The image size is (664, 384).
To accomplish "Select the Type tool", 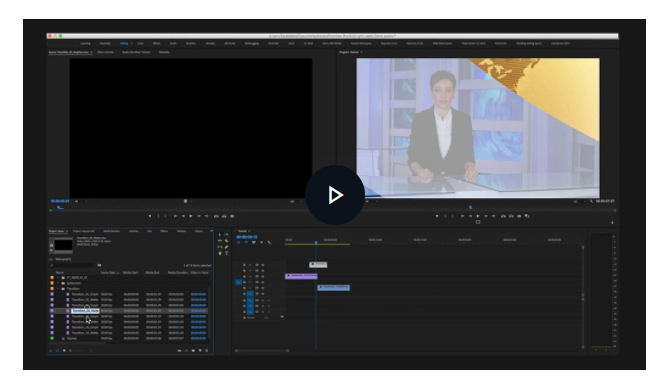I will (227, 253).
